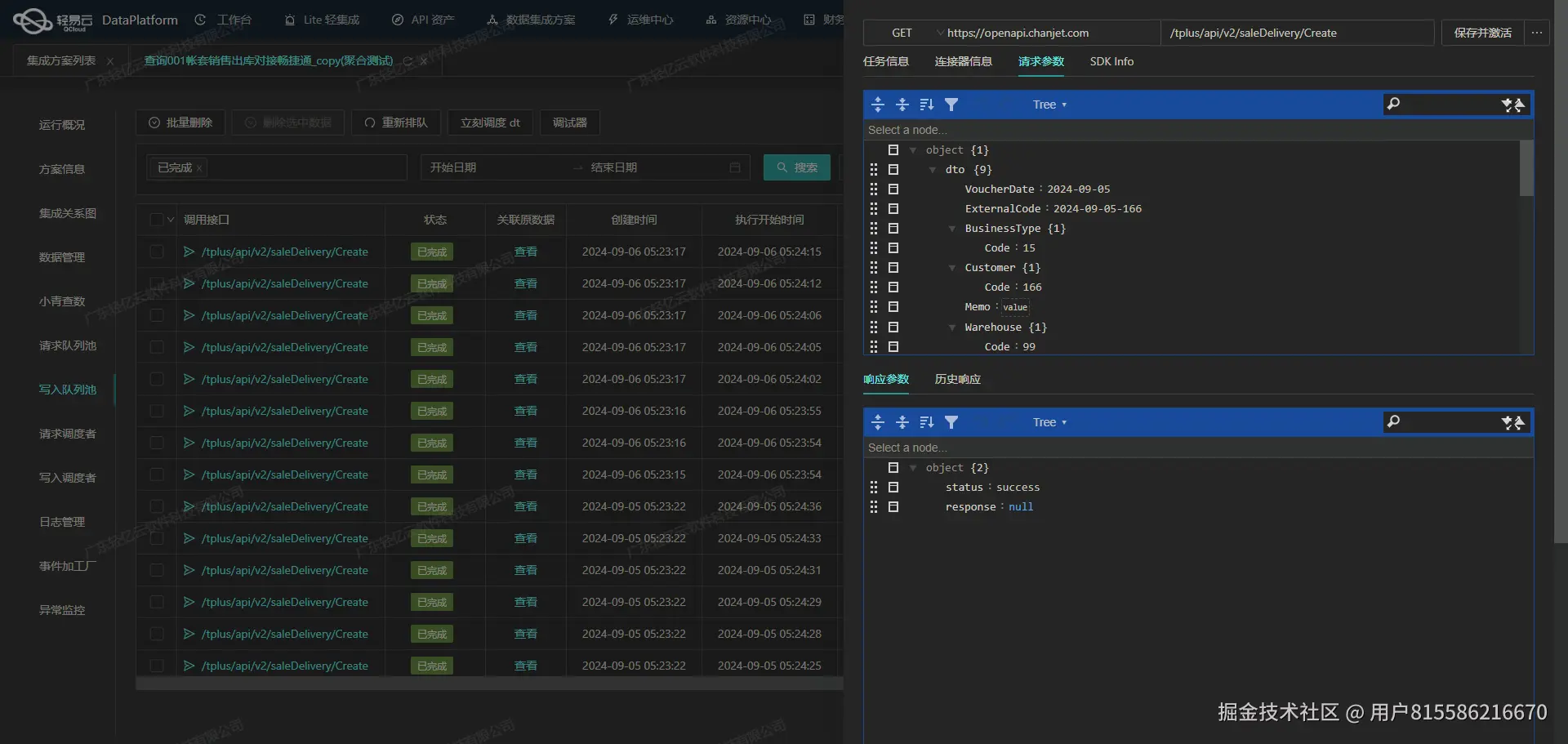Click the 重新排队 button
This screenshot has height=744, width=1568.
pyautogui.click(x=396, y=123)
